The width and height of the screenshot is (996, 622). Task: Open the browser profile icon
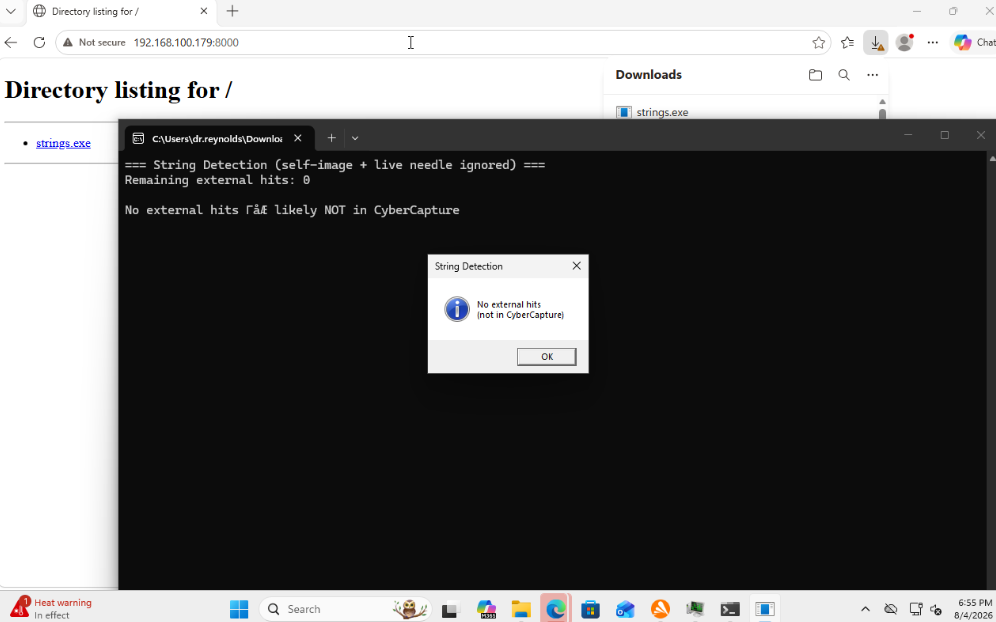click(904, 43)
